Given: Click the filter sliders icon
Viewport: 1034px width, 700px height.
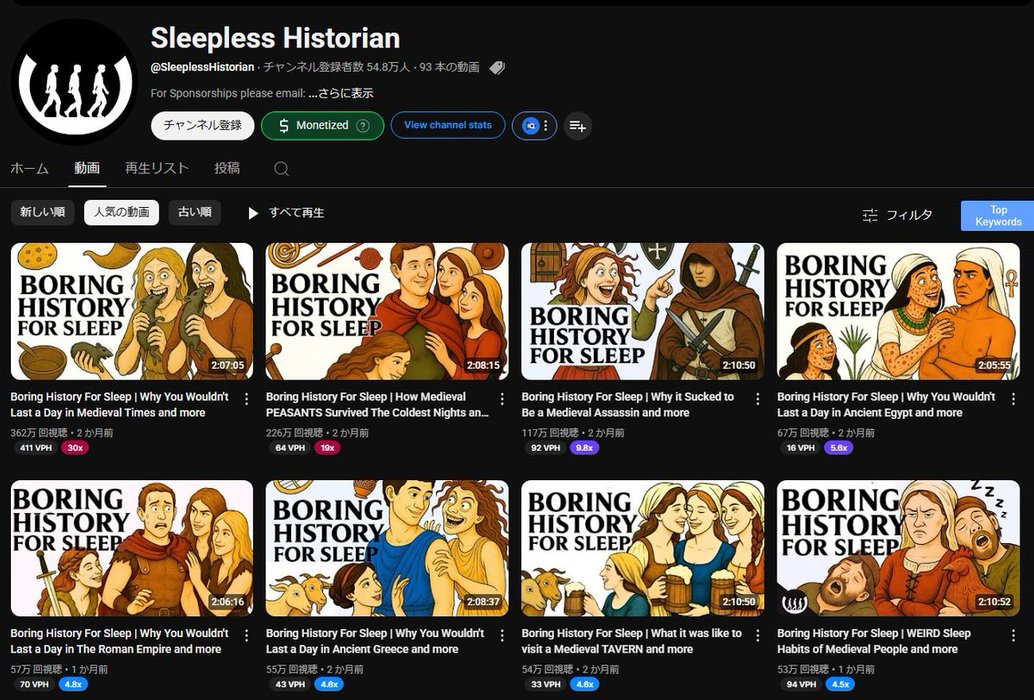Looking at the screenshot, I should (x=870, y=215).
